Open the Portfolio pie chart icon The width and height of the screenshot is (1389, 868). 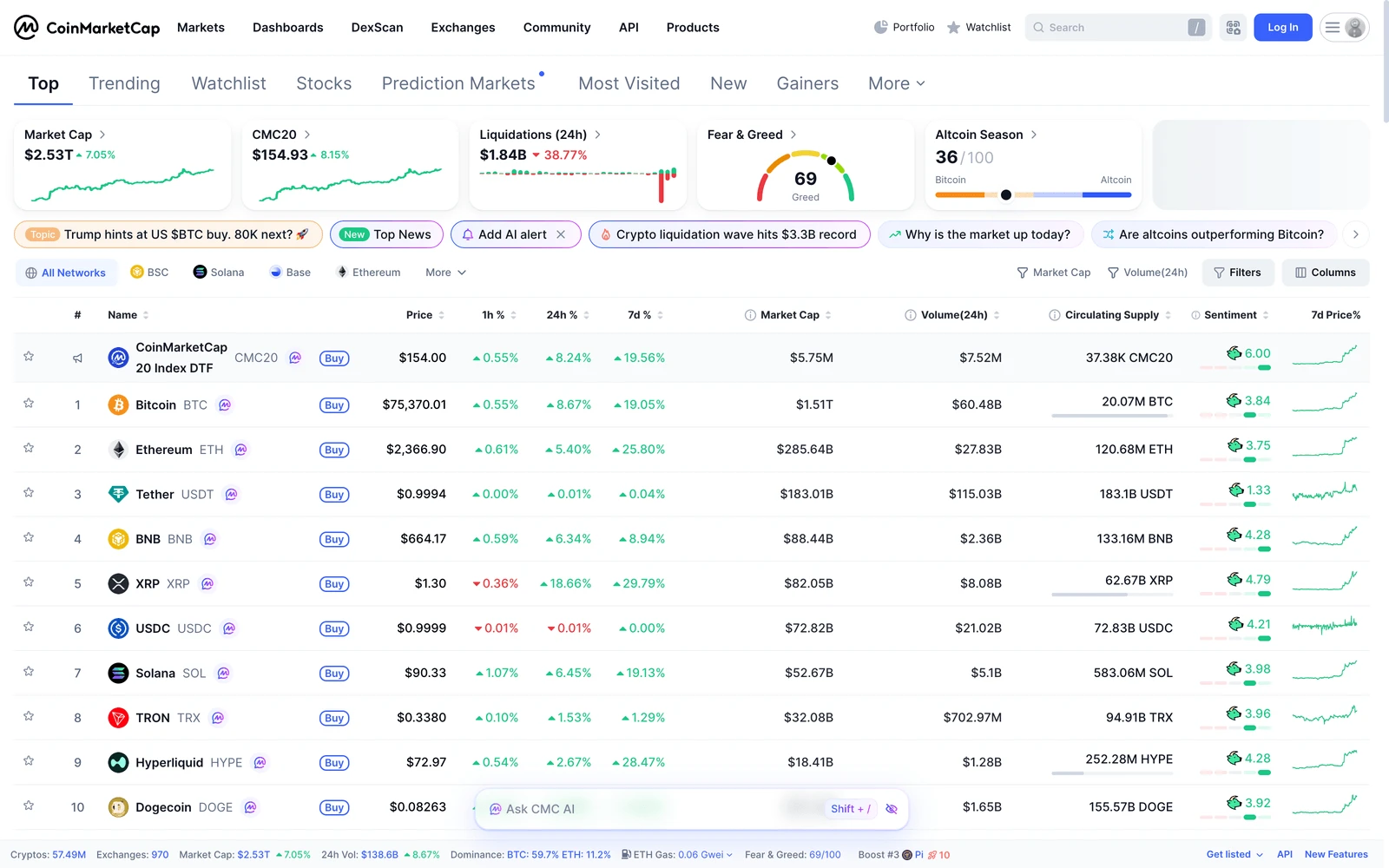point(880,27)
